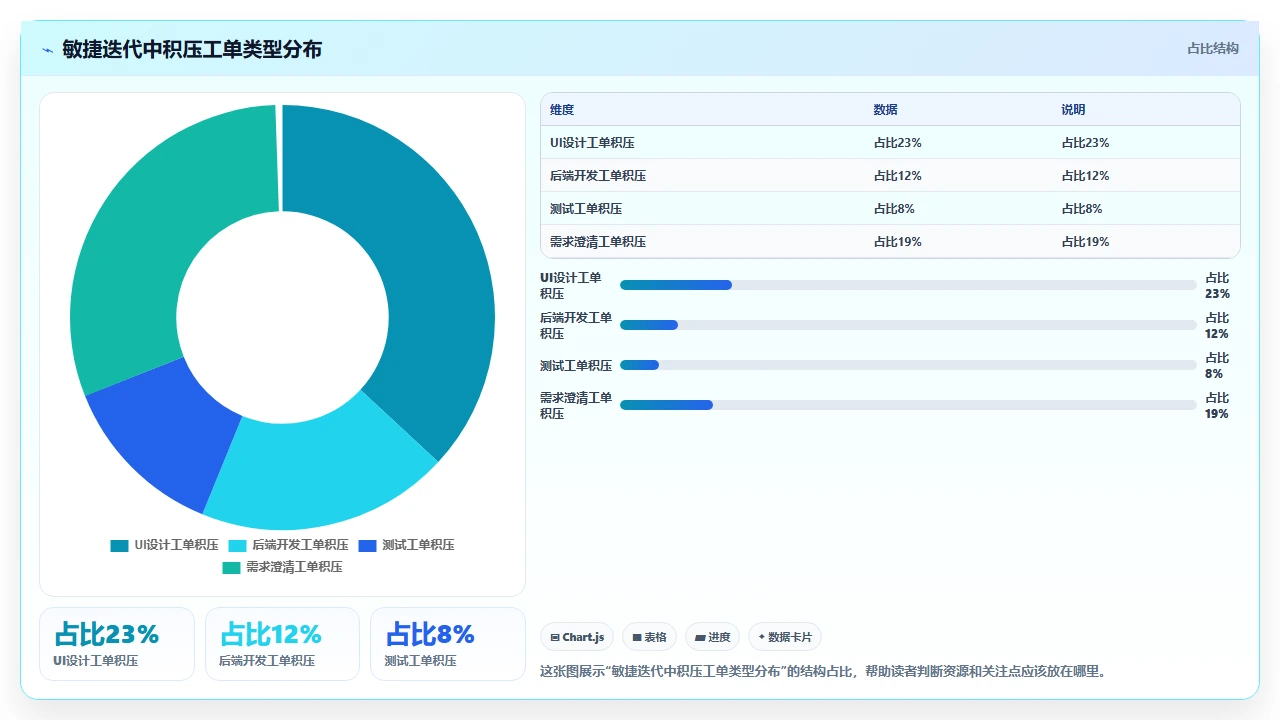Toggle 后端开发工单积压 legend color swatch
This screenshot has height=720, width=1280.
pos(237,545)
